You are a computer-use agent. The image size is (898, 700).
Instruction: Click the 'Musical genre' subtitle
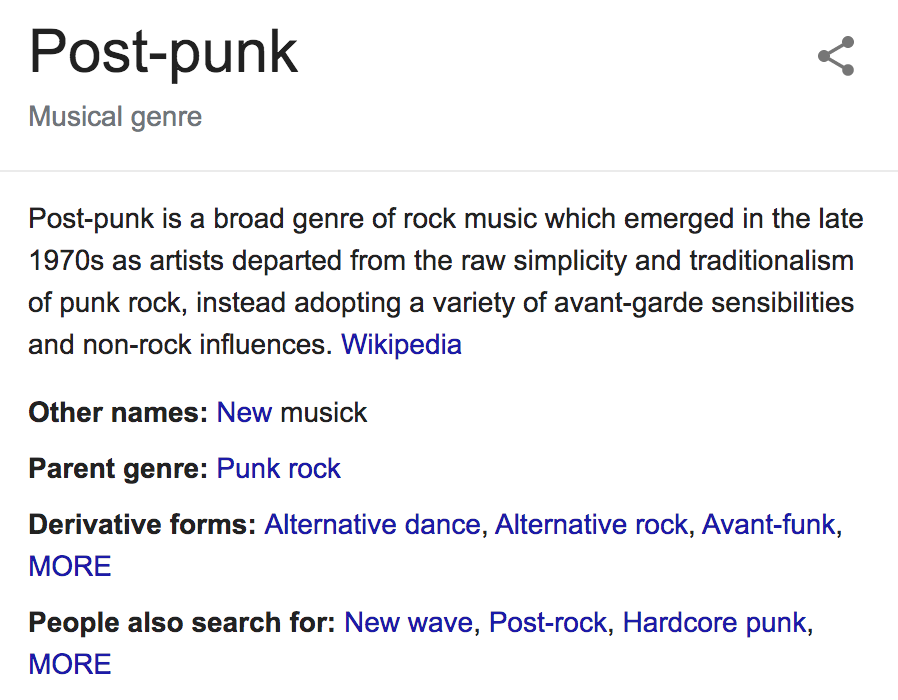(x=115, y=117)
